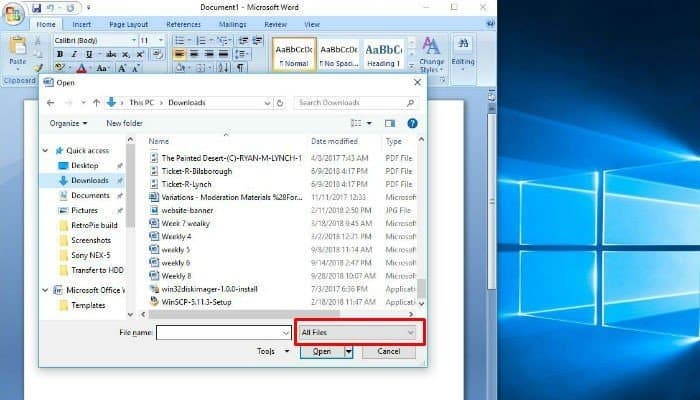The image size is (700, 400).
Task: Switch to the Page Layout ribbon tab
Action: coord(129,25)
